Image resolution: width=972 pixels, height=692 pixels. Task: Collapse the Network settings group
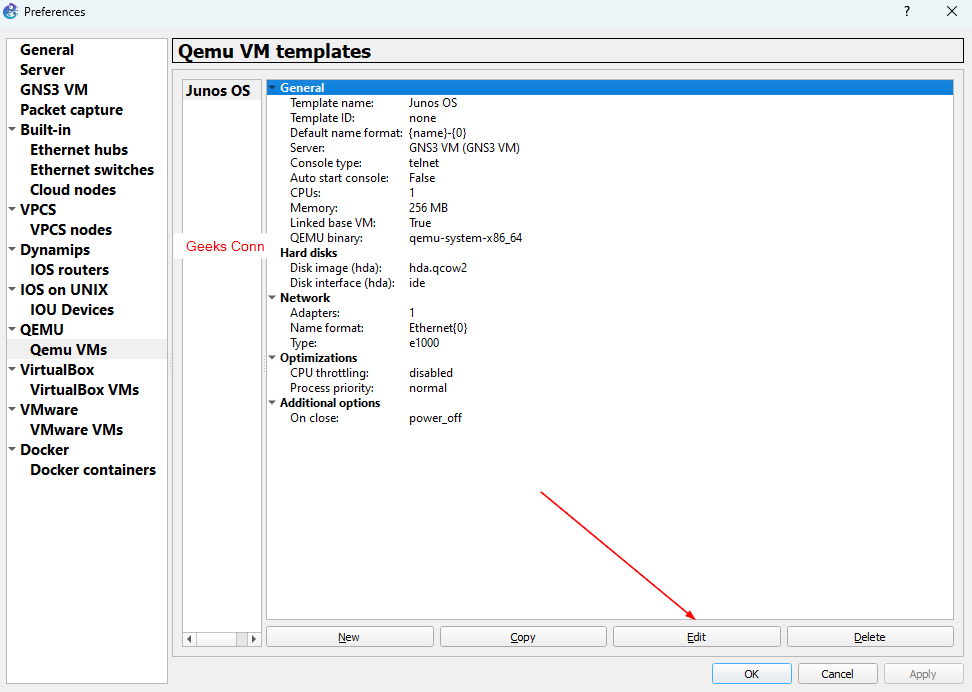pos(272,298)
